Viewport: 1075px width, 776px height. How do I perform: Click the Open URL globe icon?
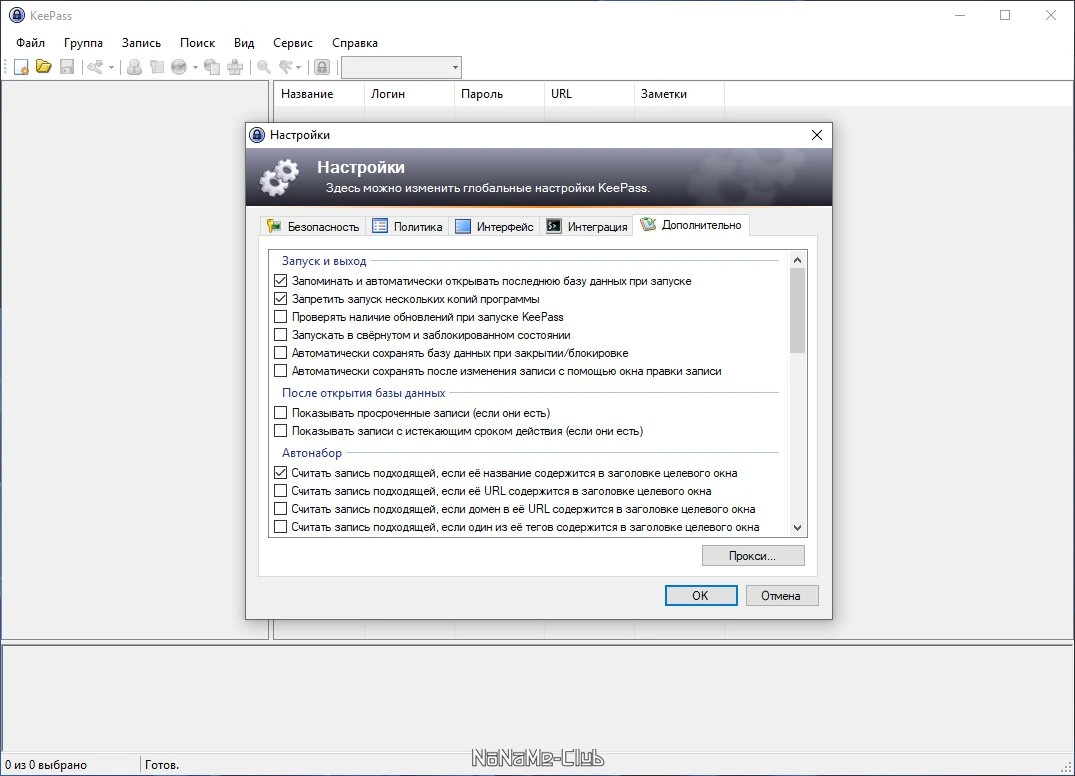click(x=179, y=66)
